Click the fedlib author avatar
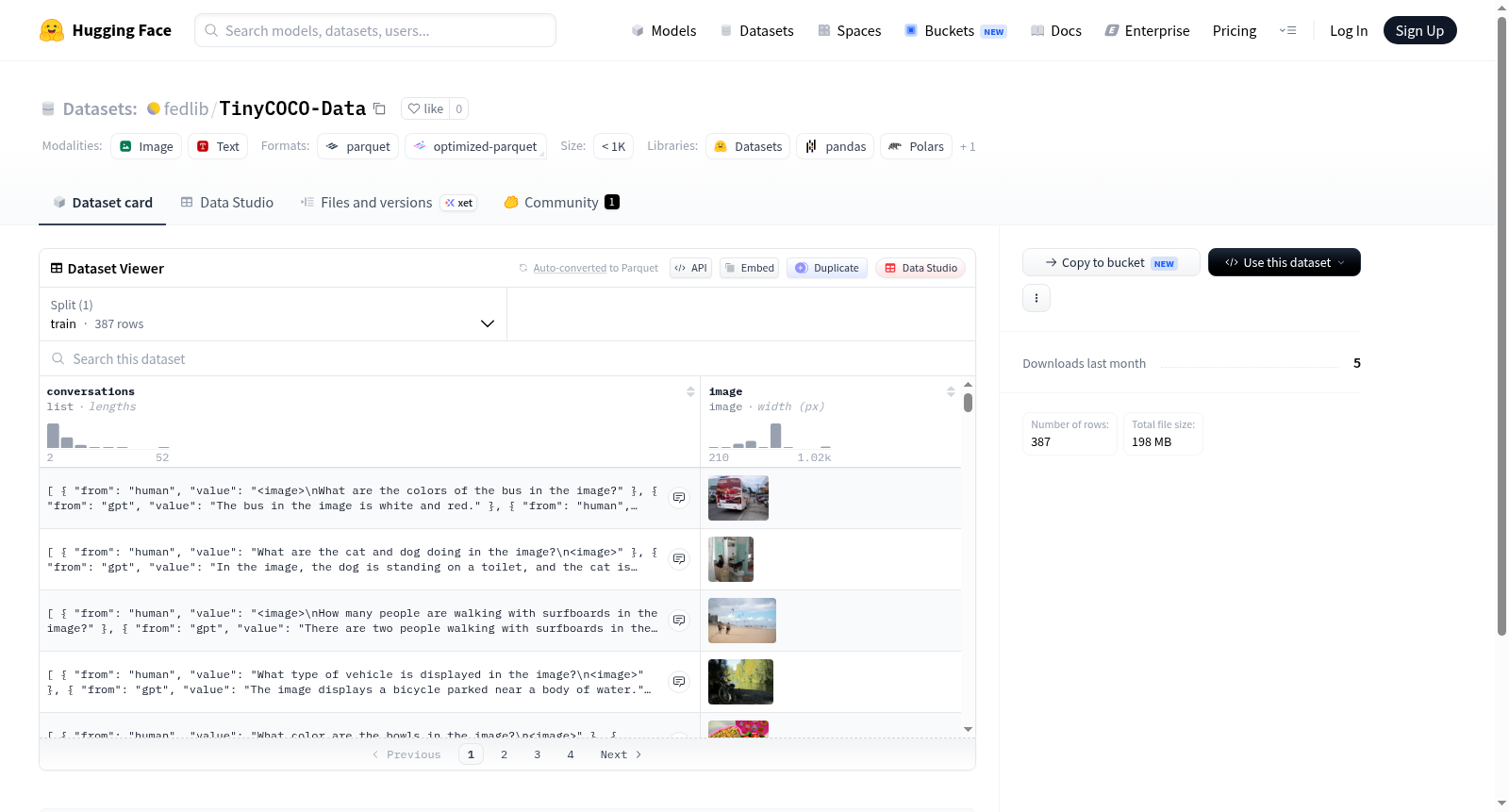Image resolution: width=1509 pixels, height=812 pixels. pos(154,108)
